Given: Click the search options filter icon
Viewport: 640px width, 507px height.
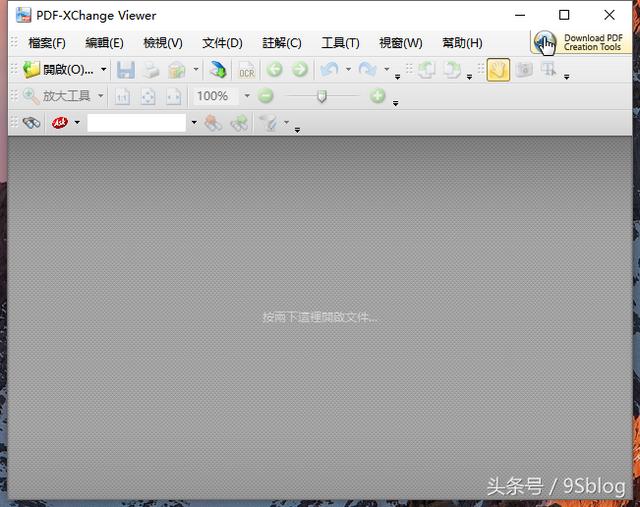Looking at the screenshot, I should pos(269,122).
